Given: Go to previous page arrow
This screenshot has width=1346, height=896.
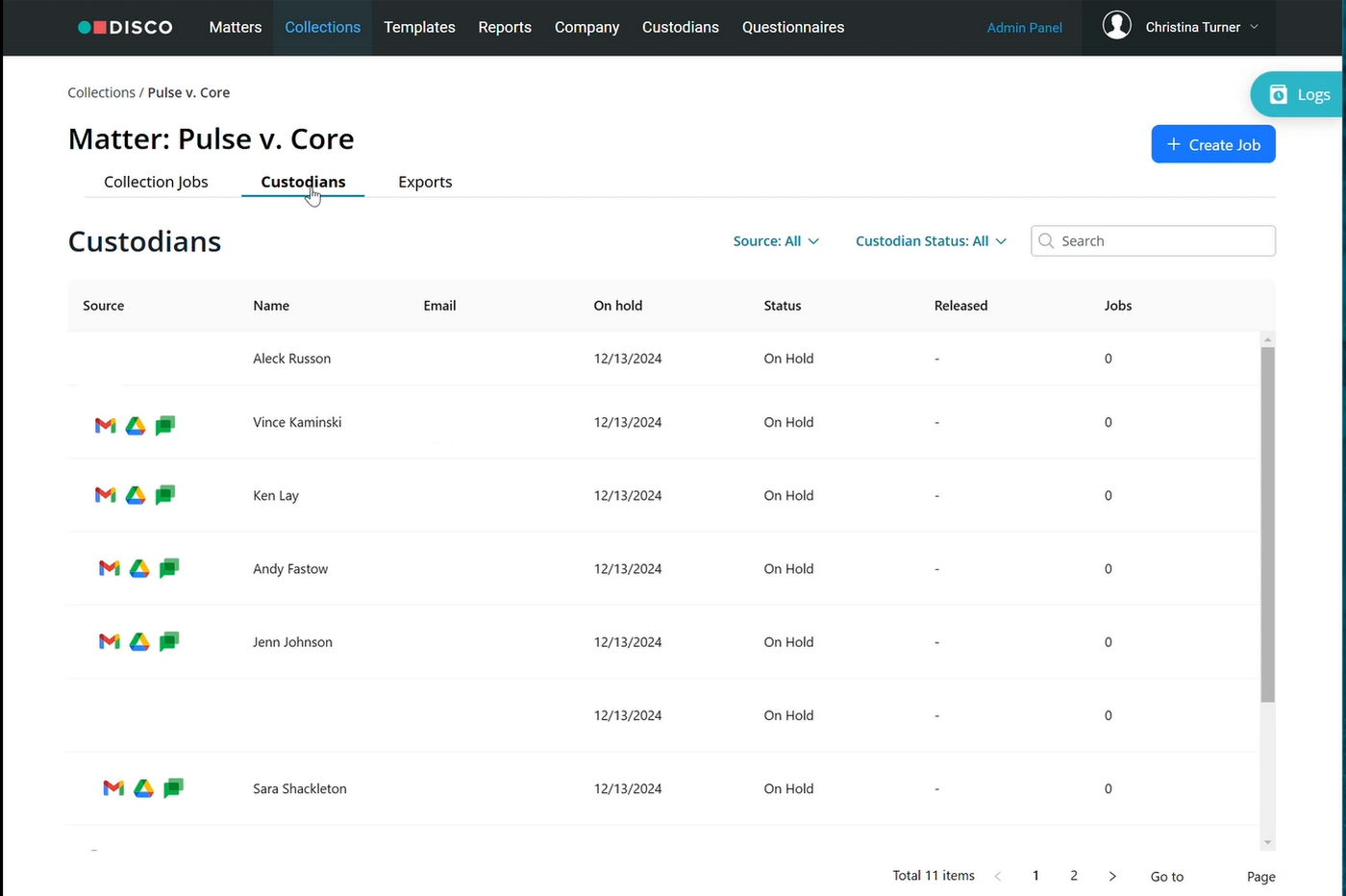Looking at the screenshot, I should (998, 876).
